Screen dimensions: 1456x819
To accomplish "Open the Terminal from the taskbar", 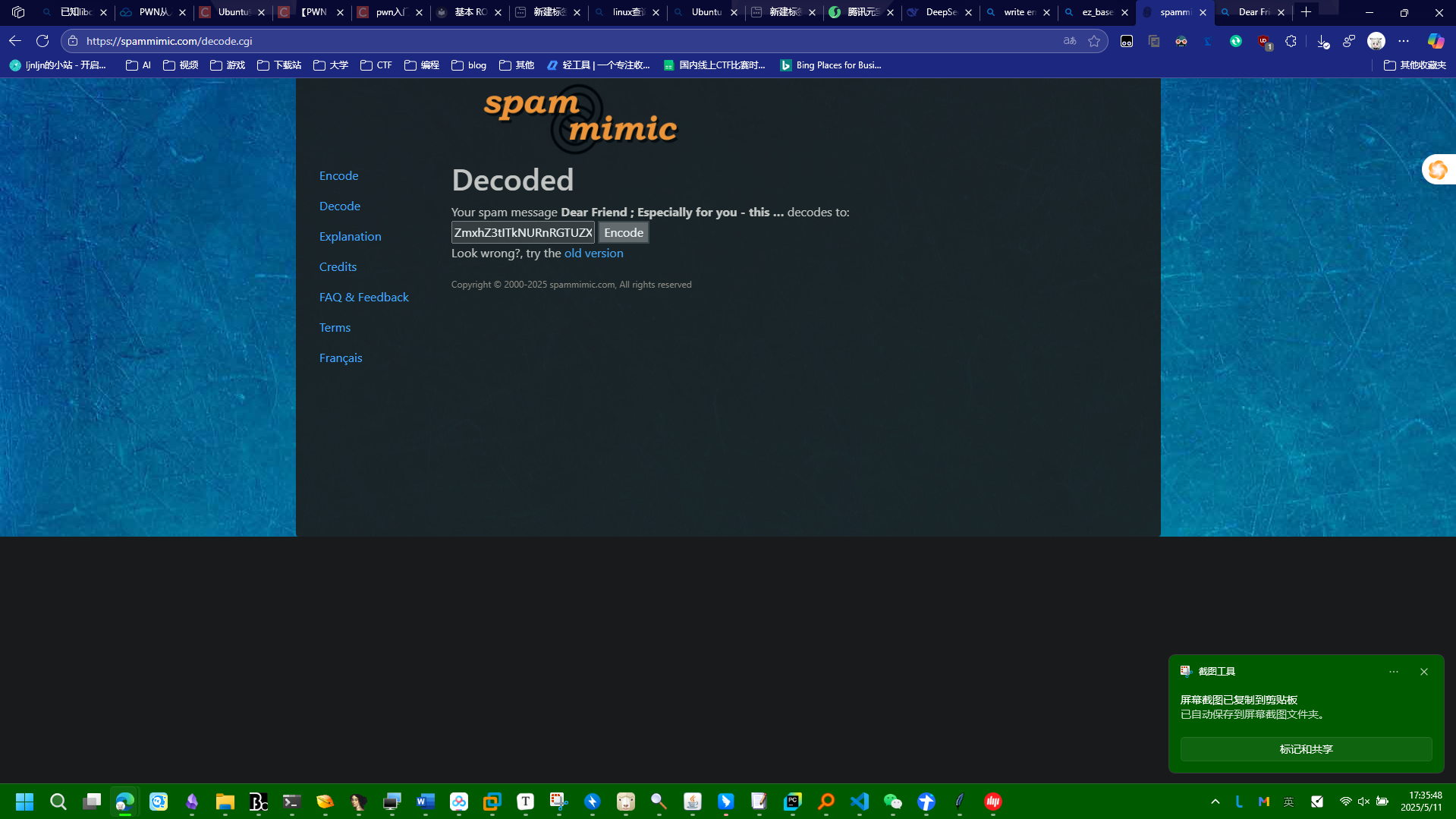I will tap(292, 802).
